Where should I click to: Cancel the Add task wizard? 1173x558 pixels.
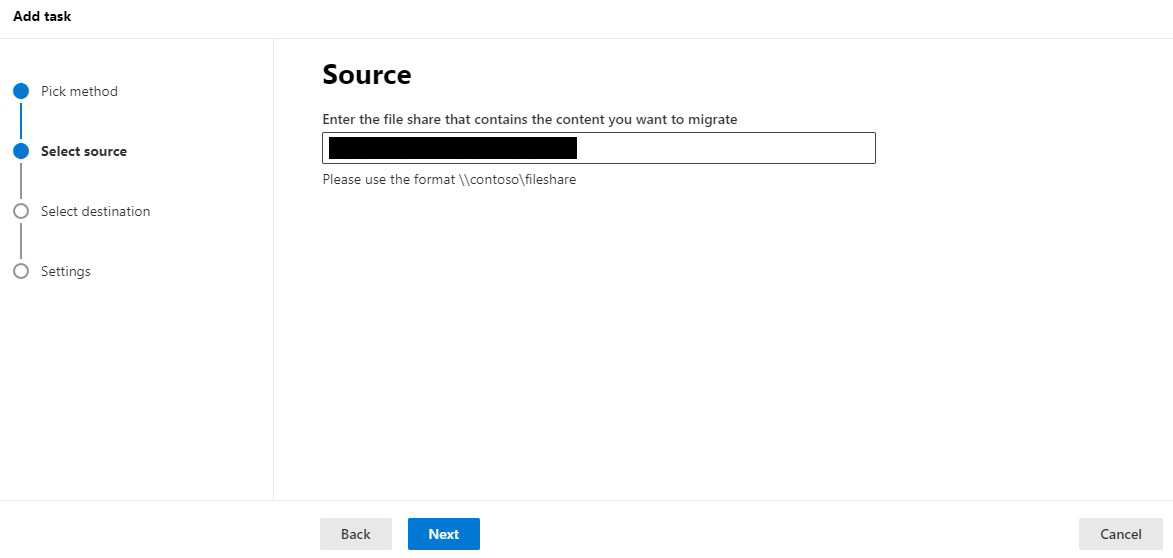(1120, 534)
